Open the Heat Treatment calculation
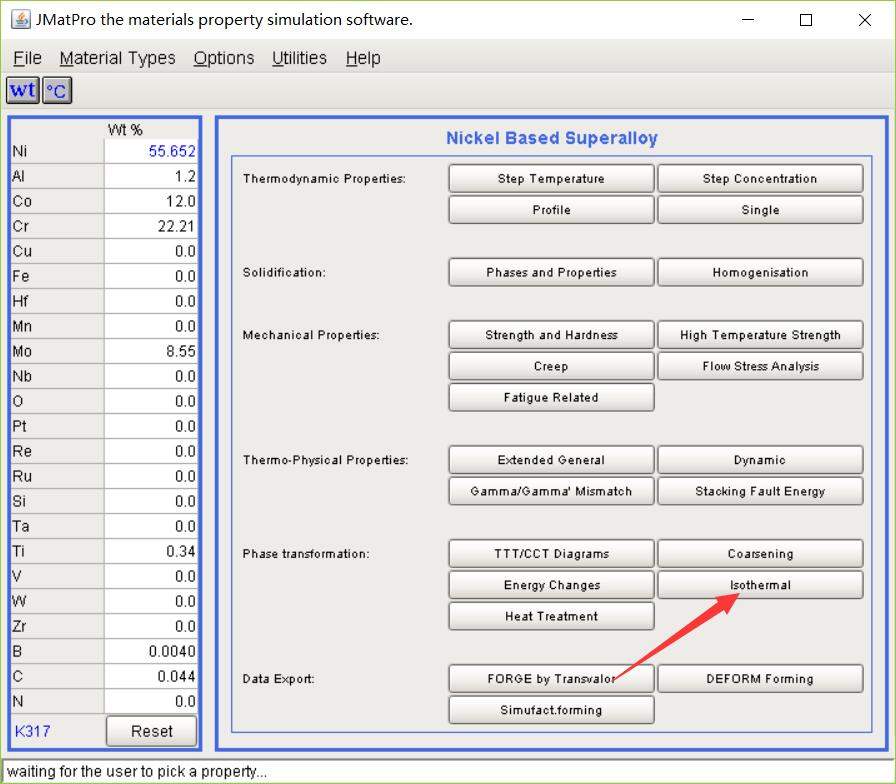Image resolution: width=896 pixels, height=784 pixels. click(551, 616)
